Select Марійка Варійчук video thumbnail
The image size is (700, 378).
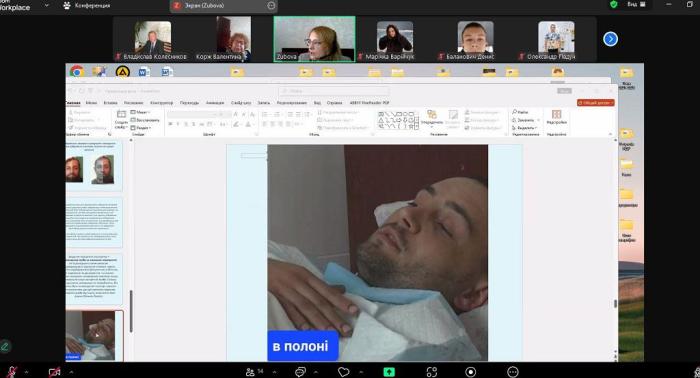click(x=395, y=39)
